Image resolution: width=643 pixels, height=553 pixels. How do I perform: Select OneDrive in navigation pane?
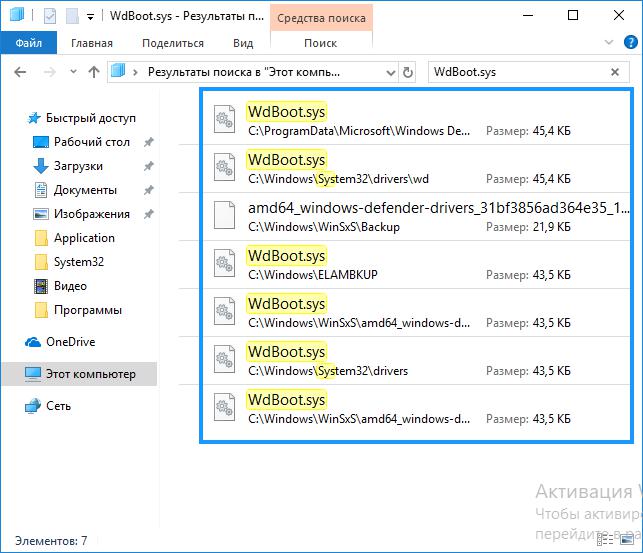tap(60, 342)
